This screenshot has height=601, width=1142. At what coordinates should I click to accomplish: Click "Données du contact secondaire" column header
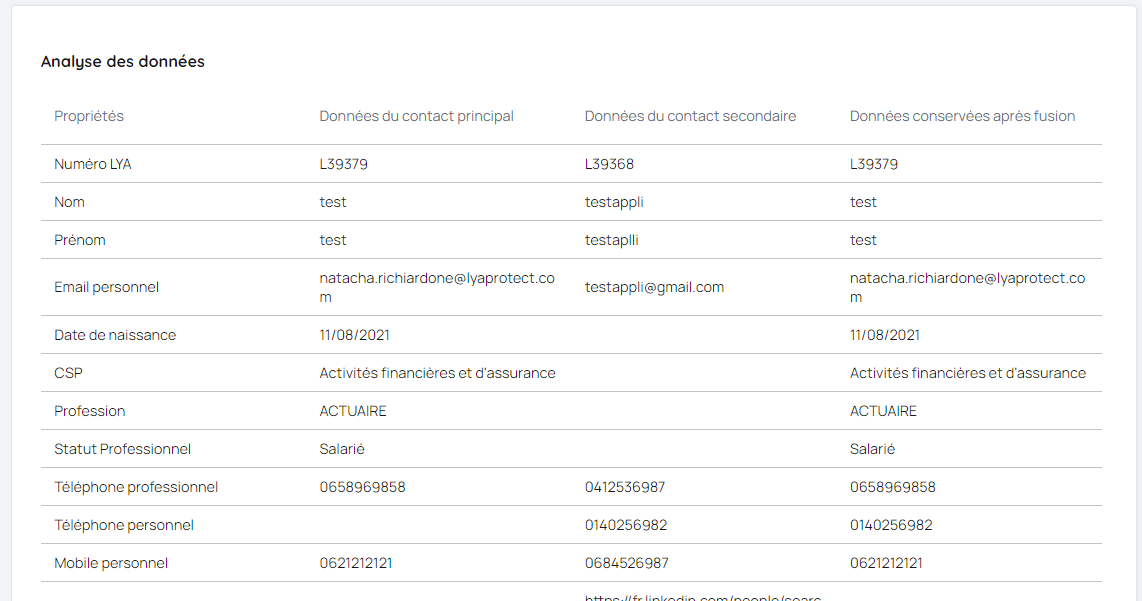click(690, 116)
